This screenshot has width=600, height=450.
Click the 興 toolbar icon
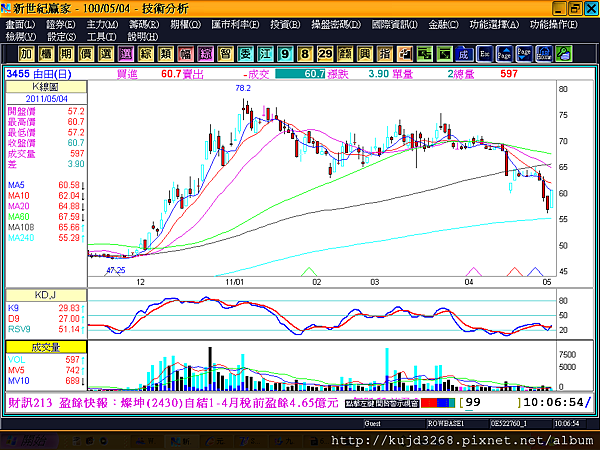pyautogui.click(x=365, y=54)
